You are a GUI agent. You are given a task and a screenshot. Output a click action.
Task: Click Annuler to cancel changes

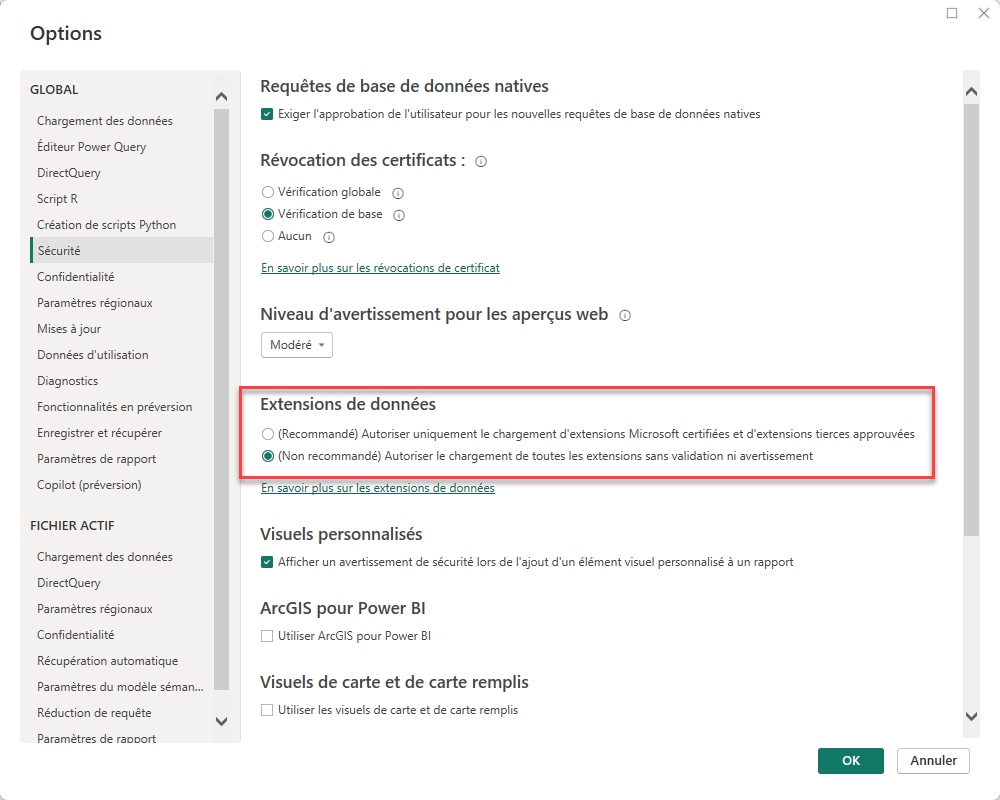click(x=933, y=760)
